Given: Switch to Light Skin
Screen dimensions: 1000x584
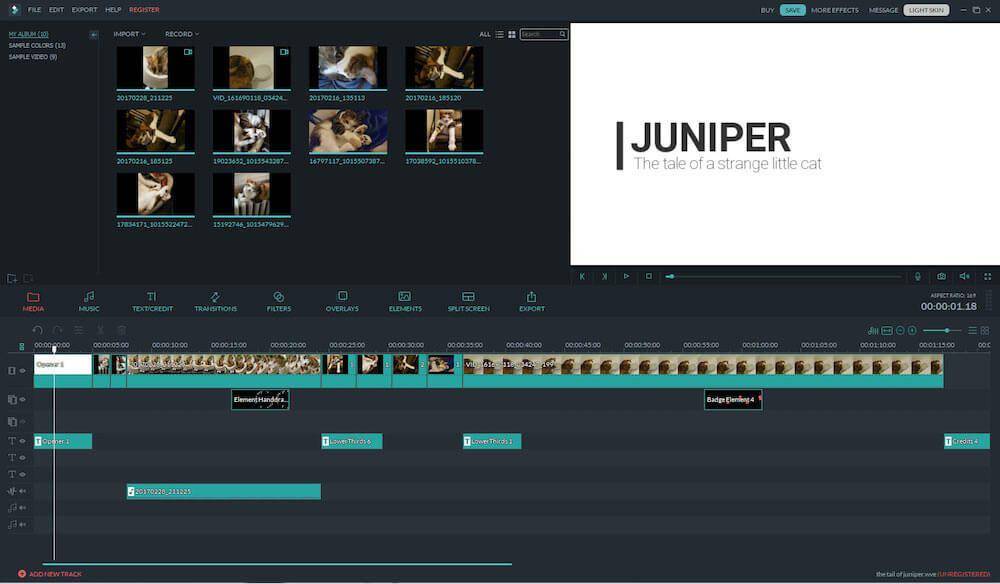Looking at the screenshot, I should tap(926, 10).
